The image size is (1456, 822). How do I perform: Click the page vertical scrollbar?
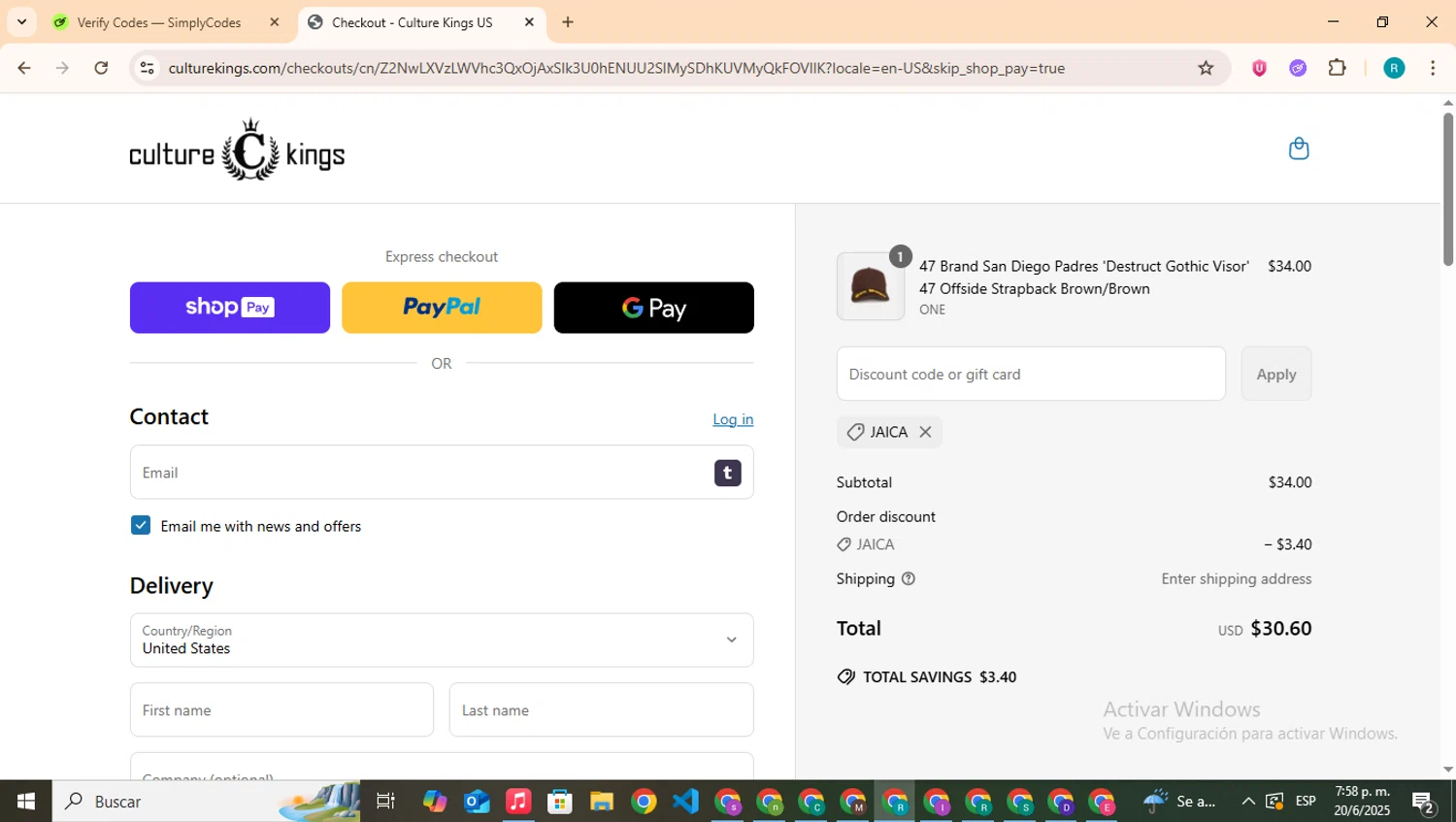pyautogui.click(x=1447, y=189)
